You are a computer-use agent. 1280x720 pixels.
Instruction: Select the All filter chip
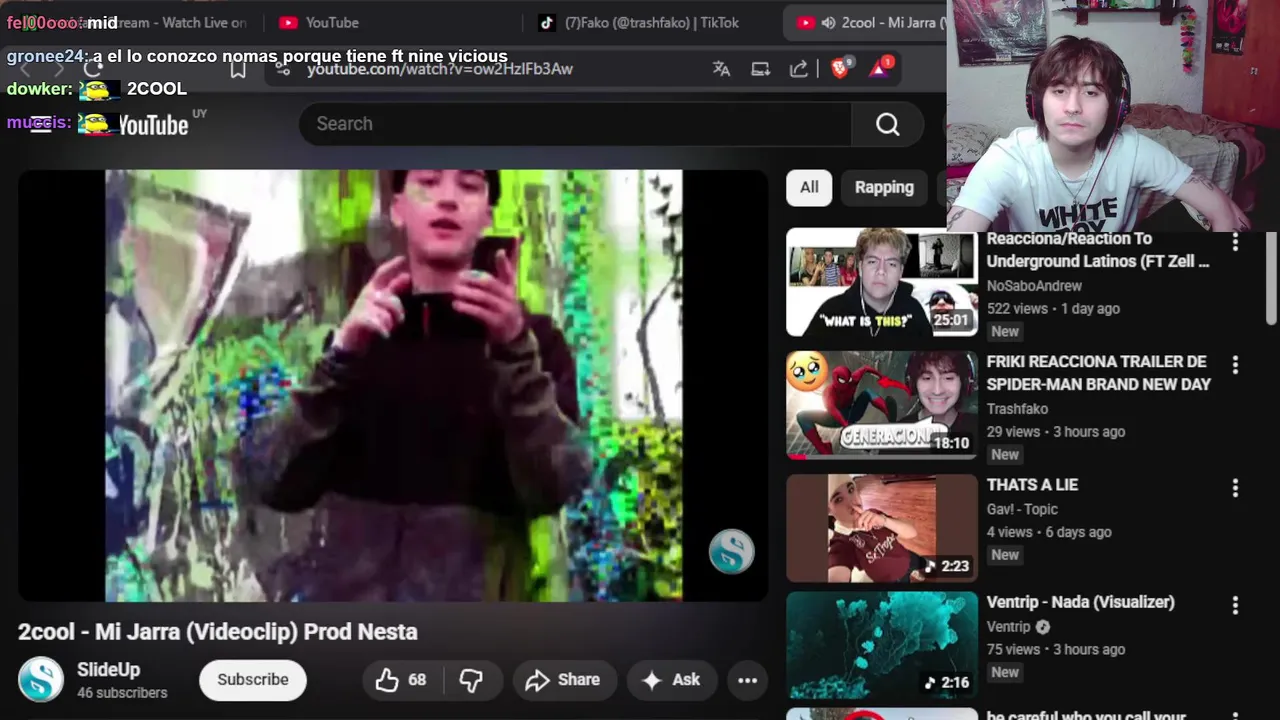point(809,187)
